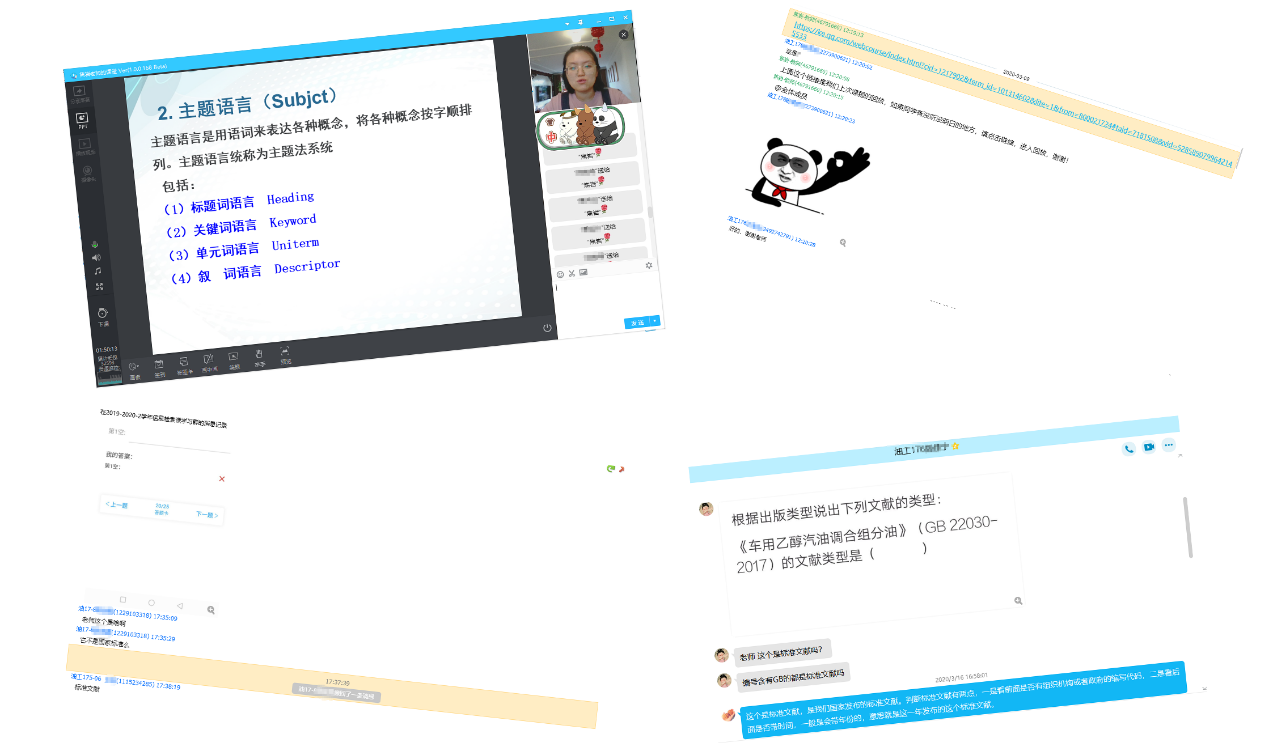Toggle fullscreen expand icon in sidebar
Screen dimensions: 1269x751
(x=99, y=287)
